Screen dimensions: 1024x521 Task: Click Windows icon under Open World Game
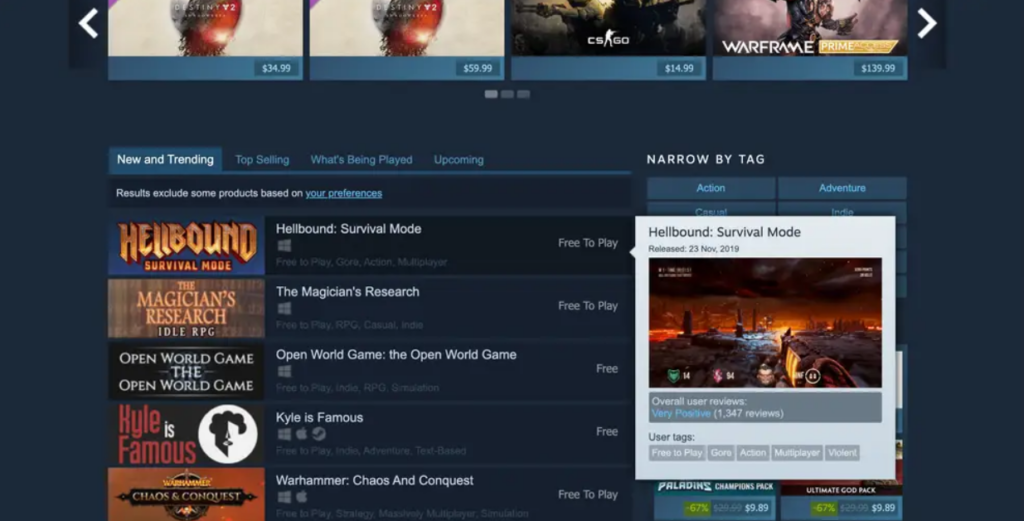[x=284, y=371]
